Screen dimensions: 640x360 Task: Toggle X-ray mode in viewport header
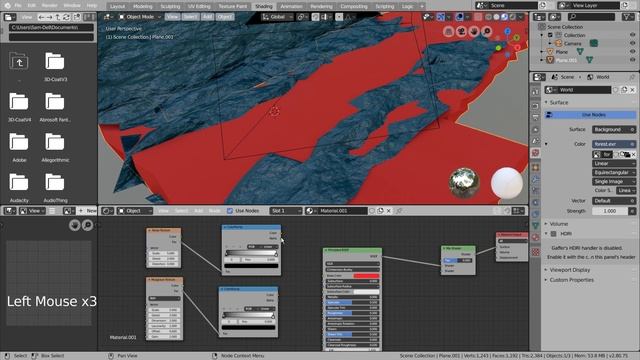(x=478, y=17)
